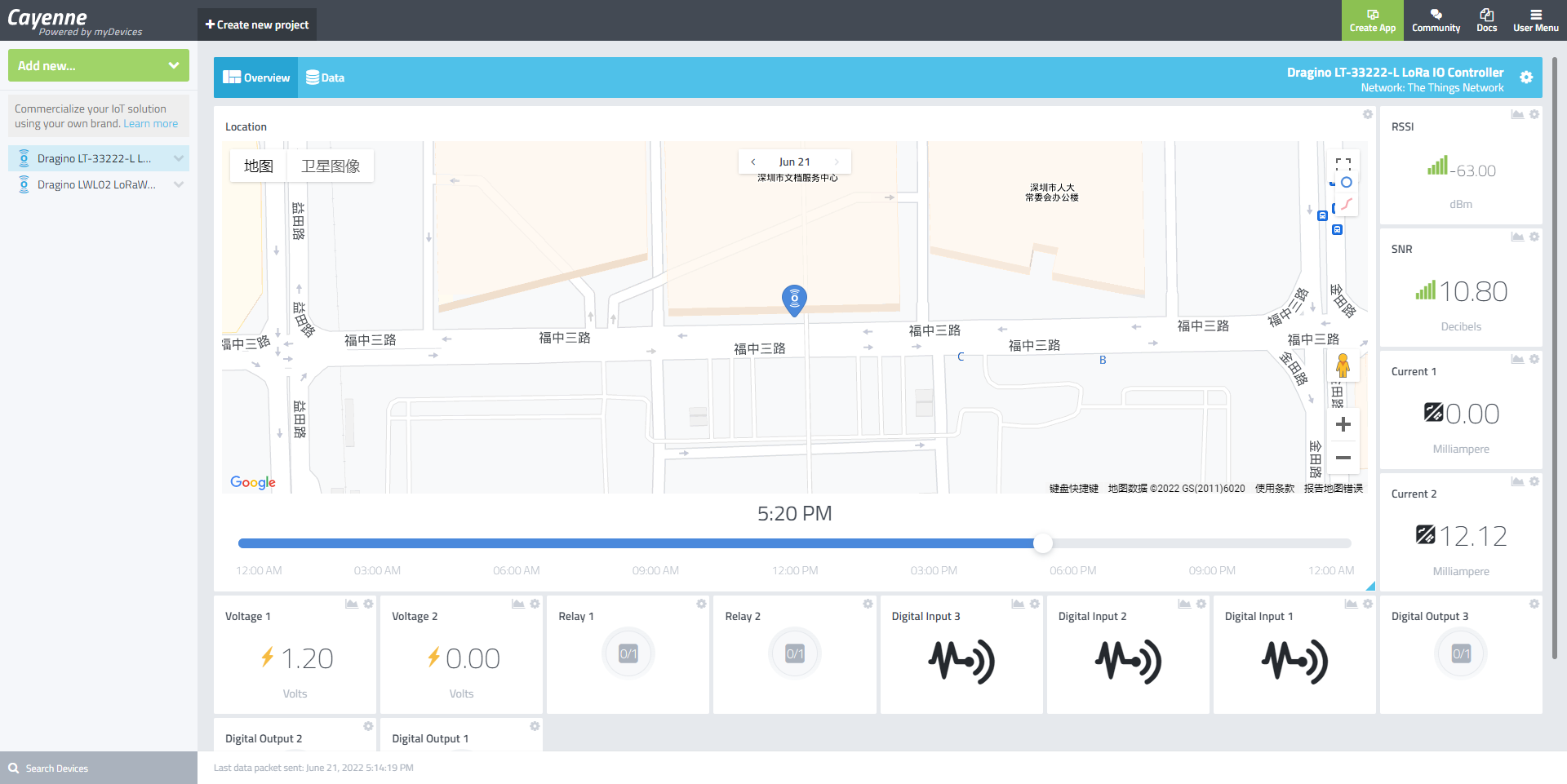Show the SNR chart icon
Screen dimensions: 1567x784
coord(1517,237)
